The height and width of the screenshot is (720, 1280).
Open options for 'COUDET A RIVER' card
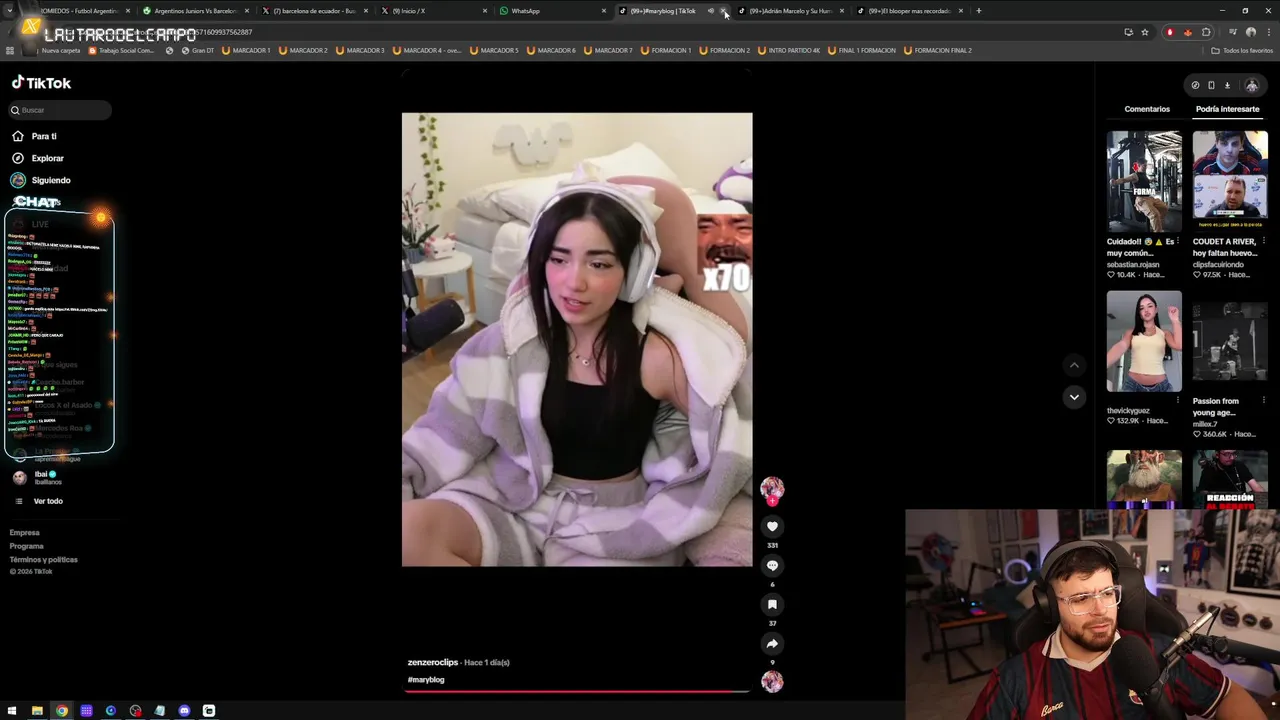point(1263,241)
